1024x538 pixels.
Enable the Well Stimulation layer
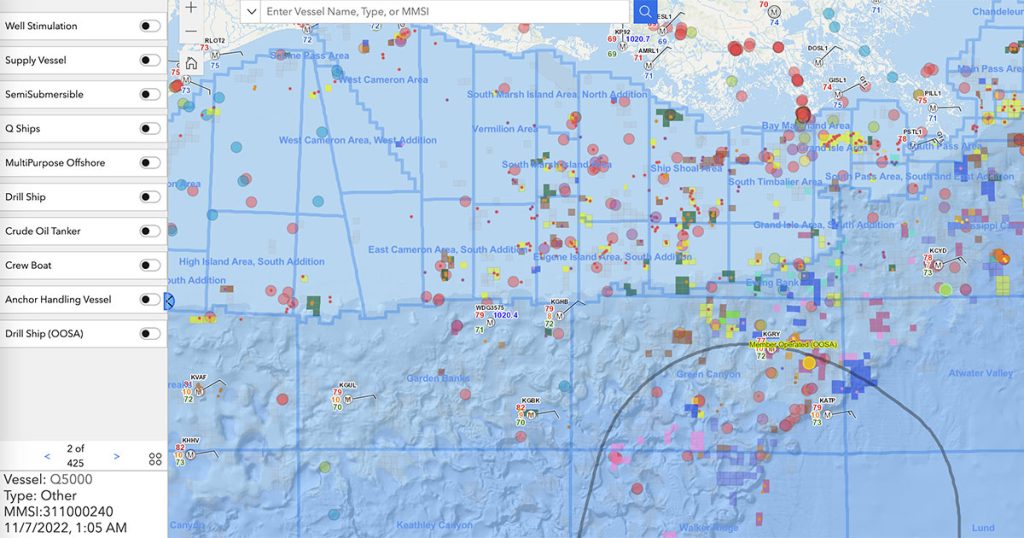coord(150,26)
